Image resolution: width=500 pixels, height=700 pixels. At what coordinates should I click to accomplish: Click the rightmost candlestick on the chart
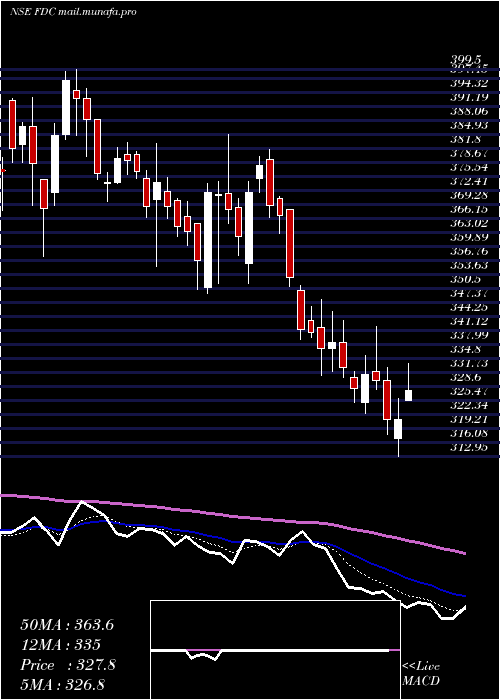[408, 395]
